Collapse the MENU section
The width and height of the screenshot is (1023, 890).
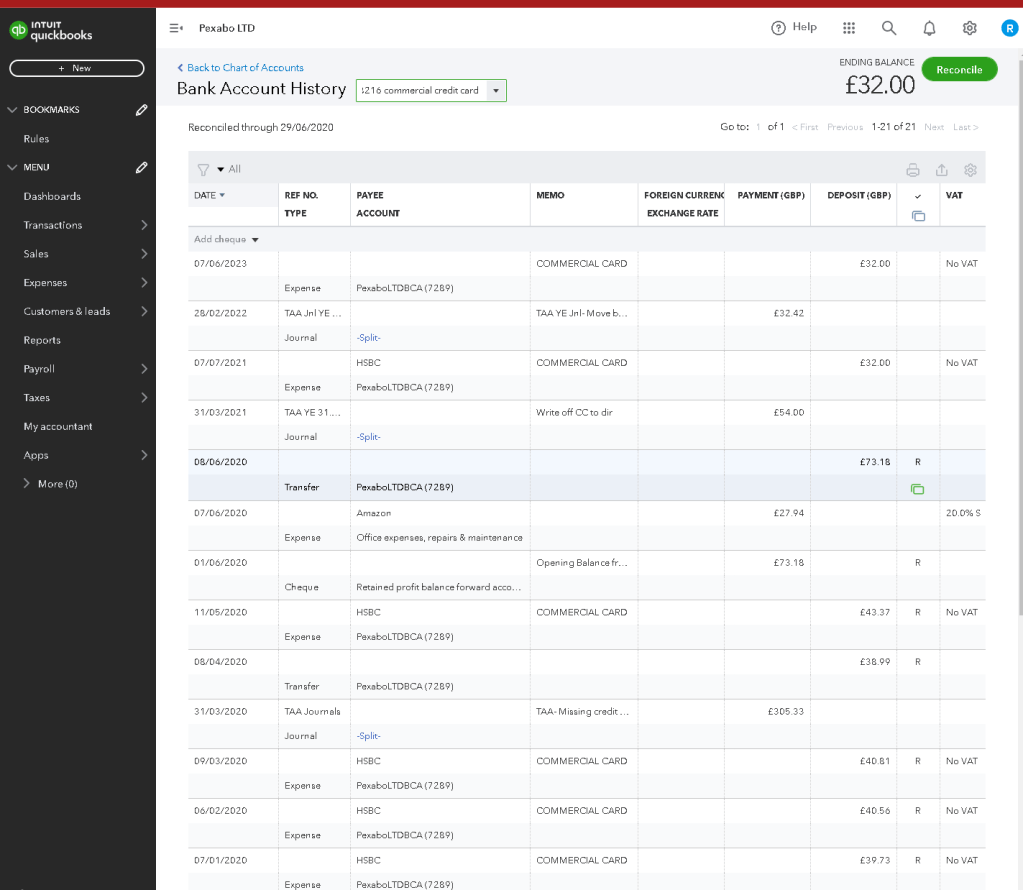pyautogui.click(x=12, y=167)
